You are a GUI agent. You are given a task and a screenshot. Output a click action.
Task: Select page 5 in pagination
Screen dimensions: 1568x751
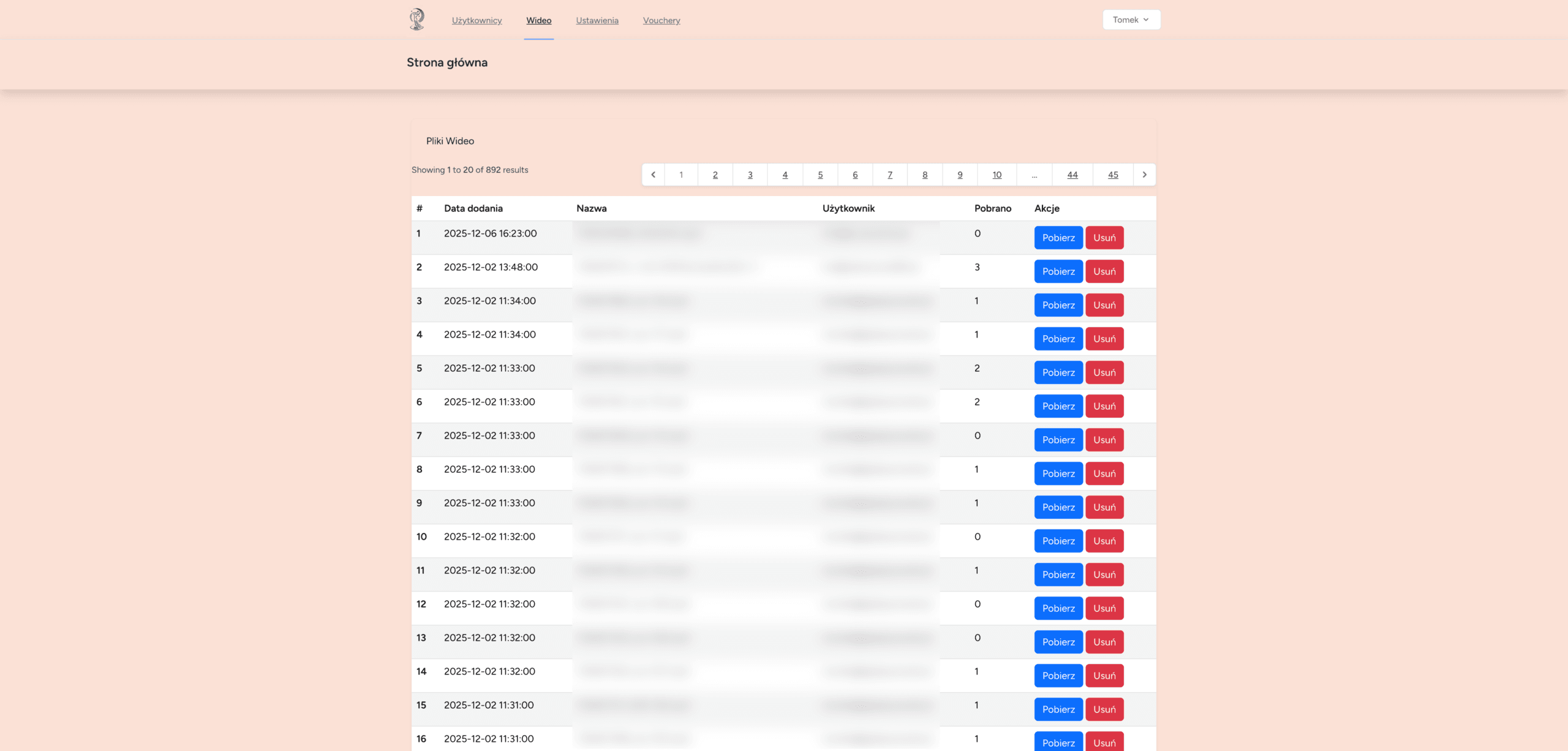(820, 175)
